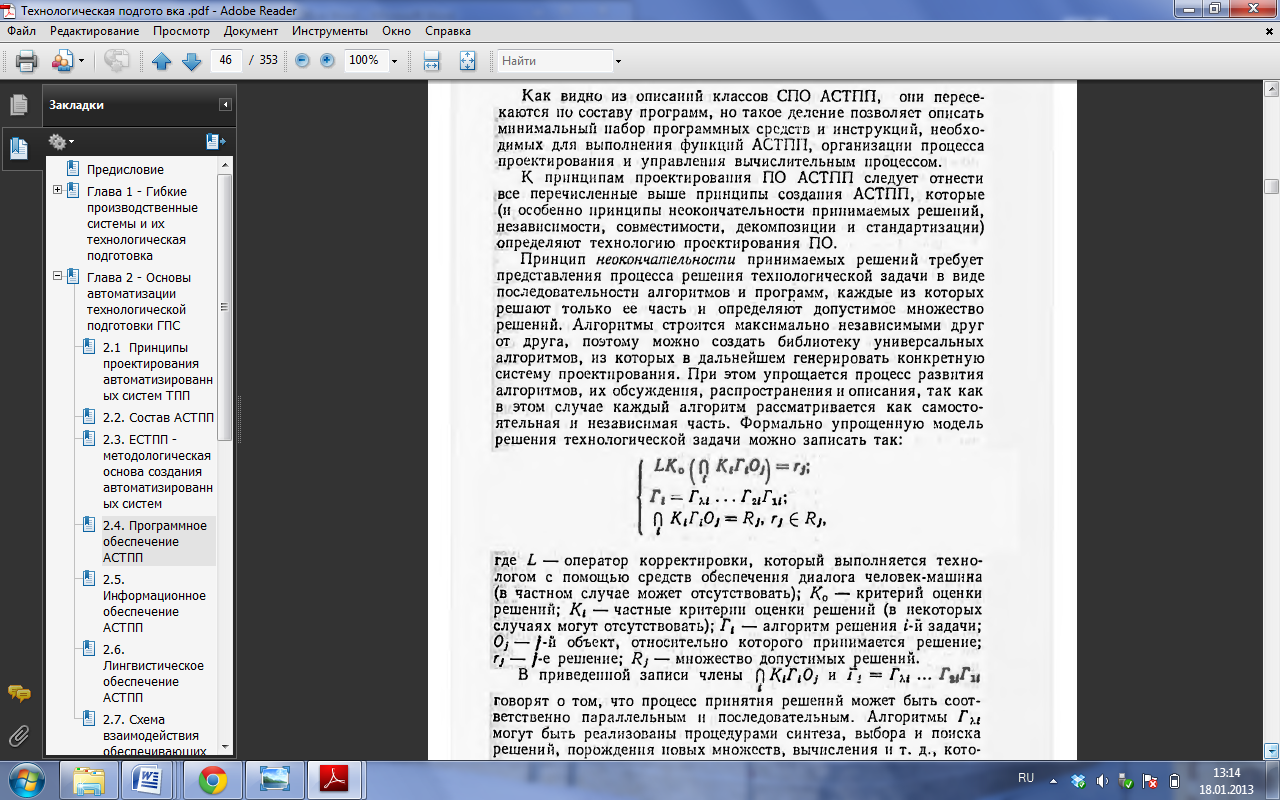The width and height of the screenshot is (1280, 800).
Task: Click the RU language indicator
Action: [1026, 777]
